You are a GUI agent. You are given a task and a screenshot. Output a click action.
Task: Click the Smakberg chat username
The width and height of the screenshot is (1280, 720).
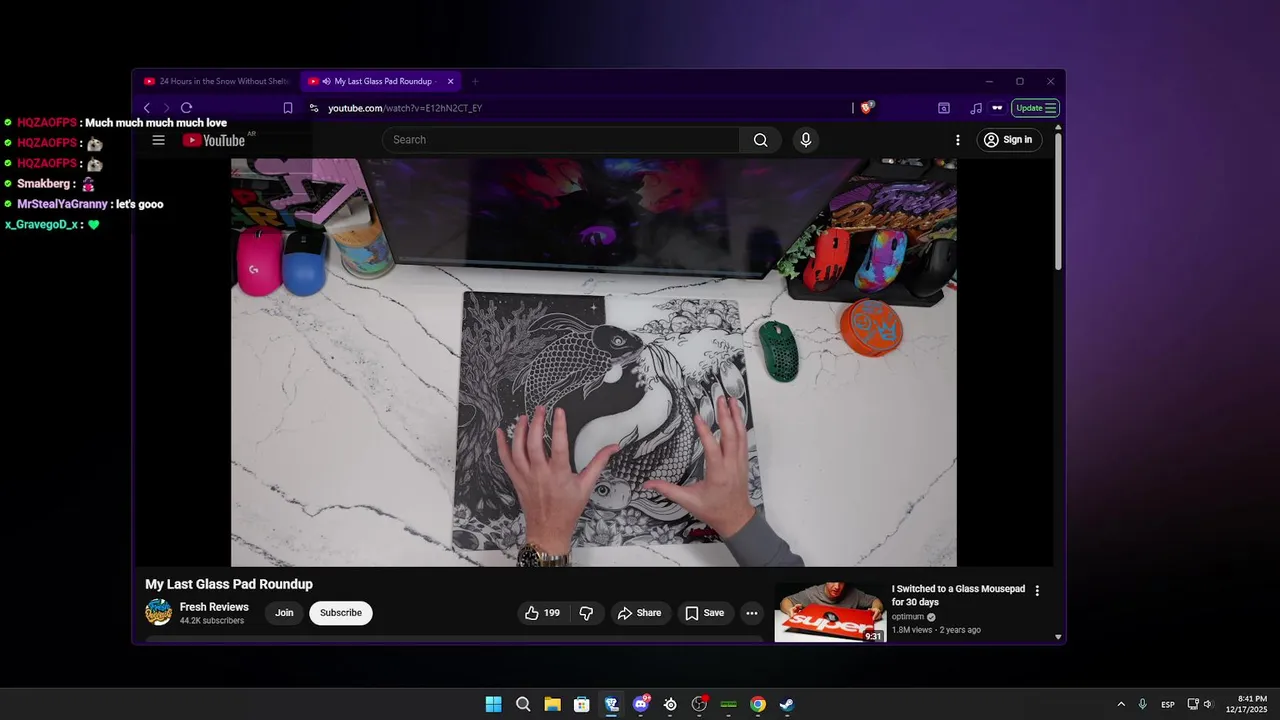[44, 184]
